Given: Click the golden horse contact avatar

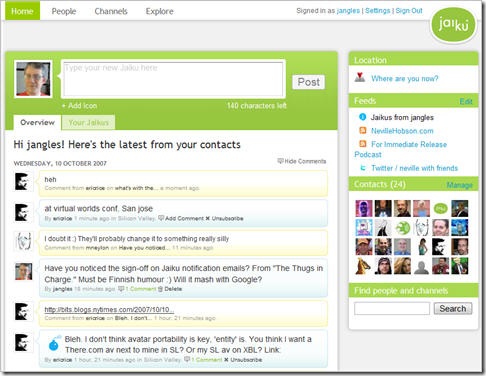Looking at the screenshot, I should pos(364,266).
